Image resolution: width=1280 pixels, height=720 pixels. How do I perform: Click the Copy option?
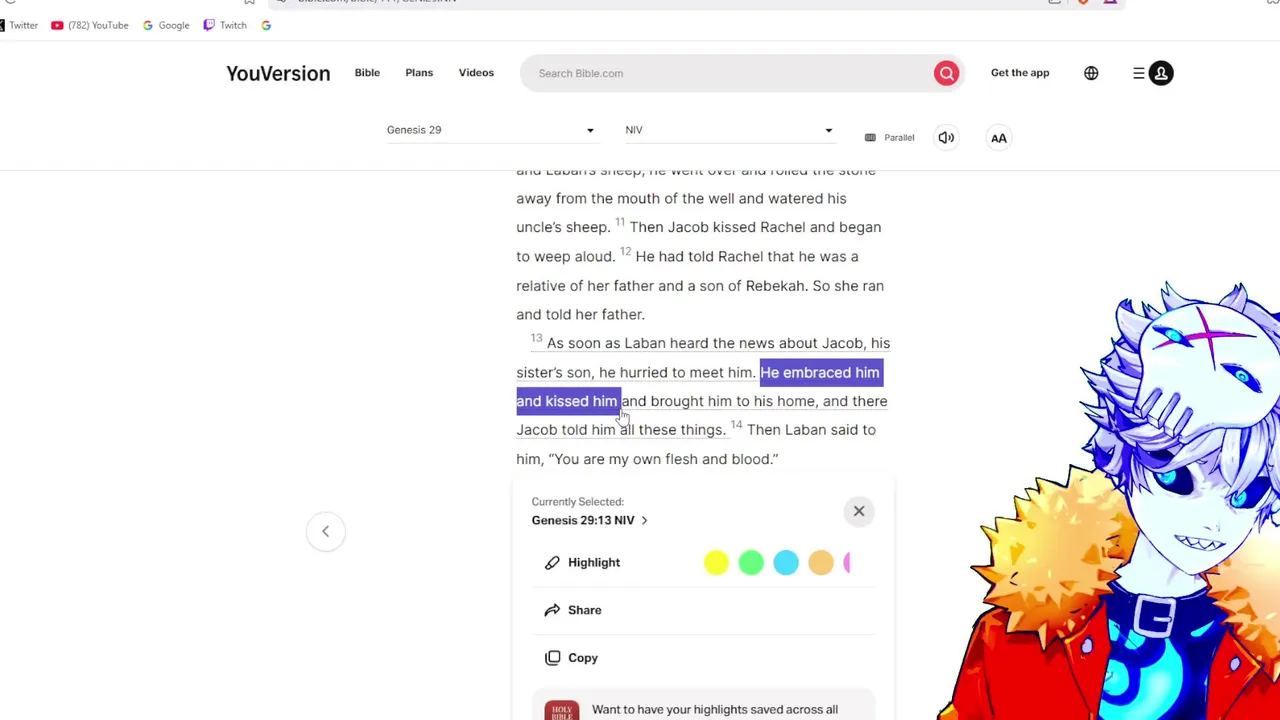pyautogui.click(x=583, y=658)
